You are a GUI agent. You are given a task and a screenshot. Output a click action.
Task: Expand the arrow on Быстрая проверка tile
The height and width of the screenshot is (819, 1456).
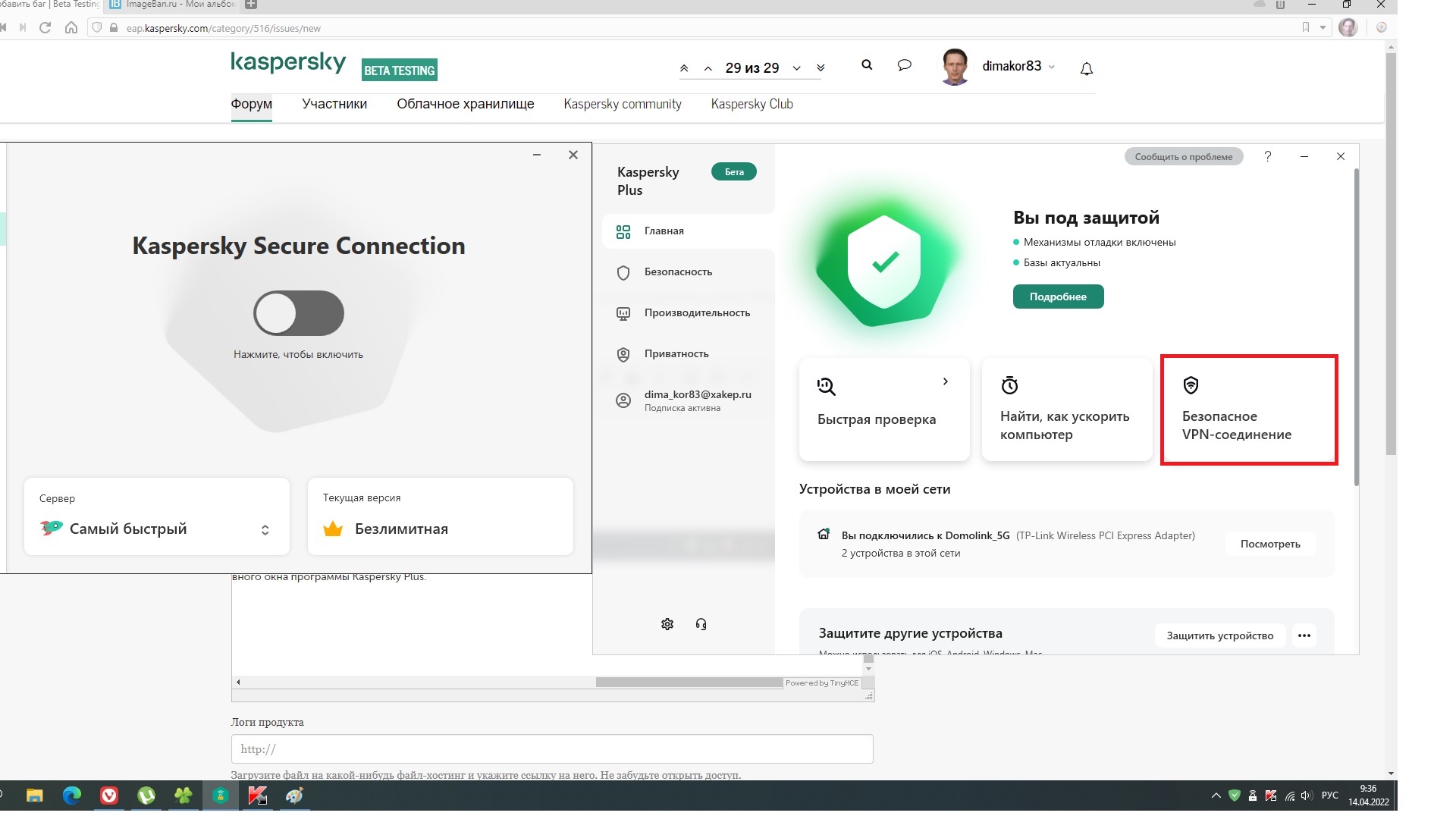[945, 381]
